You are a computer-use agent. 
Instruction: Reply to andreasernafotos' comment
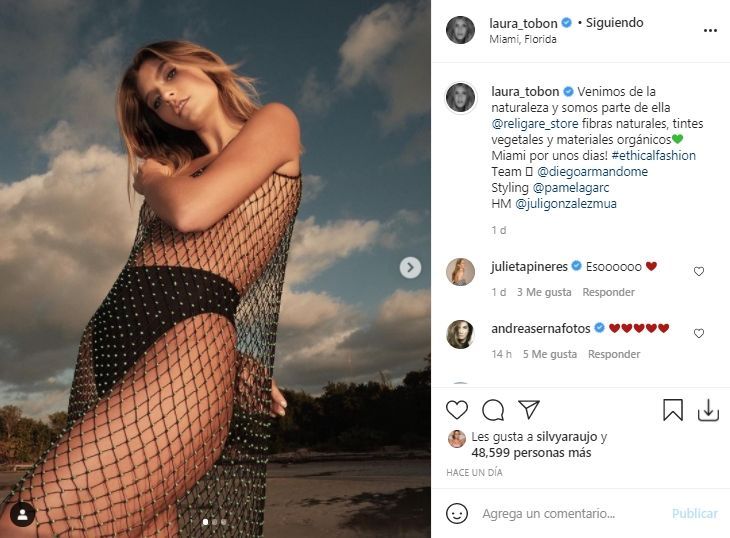[614, 354]
